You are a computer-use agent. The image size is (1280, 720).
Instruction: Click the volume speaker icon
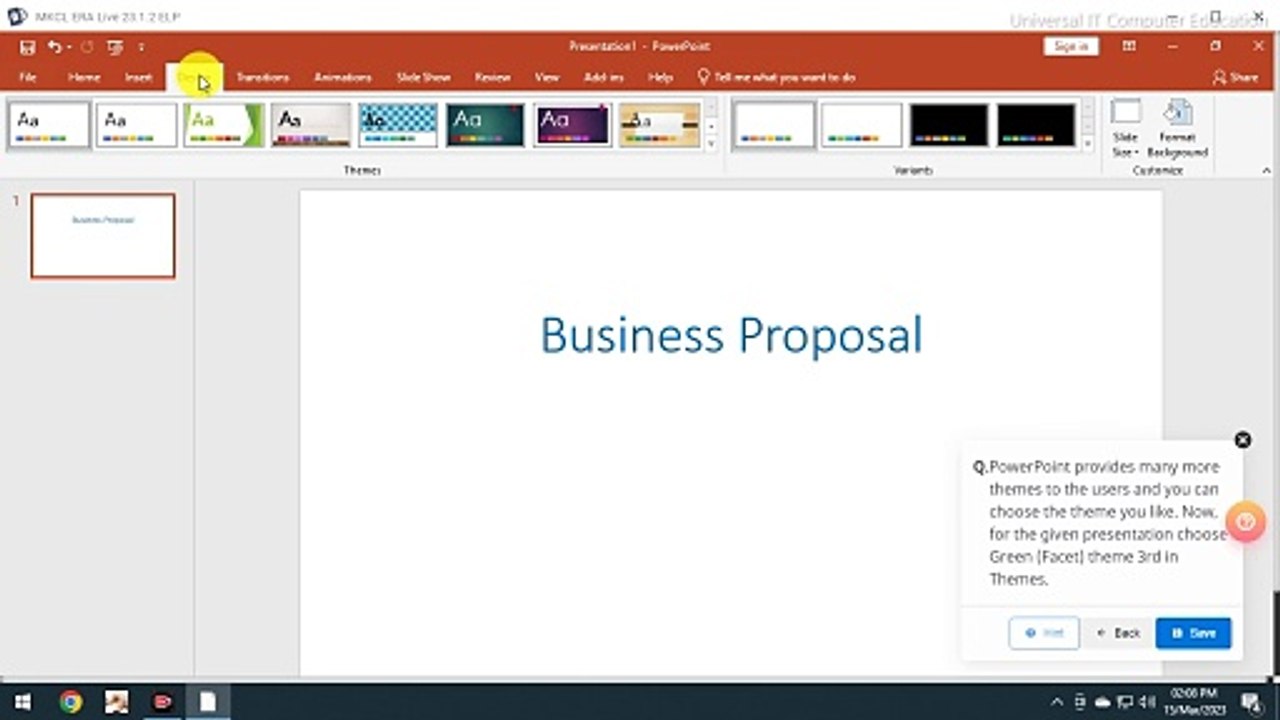pyautogui.click(x=1146, y=702)
